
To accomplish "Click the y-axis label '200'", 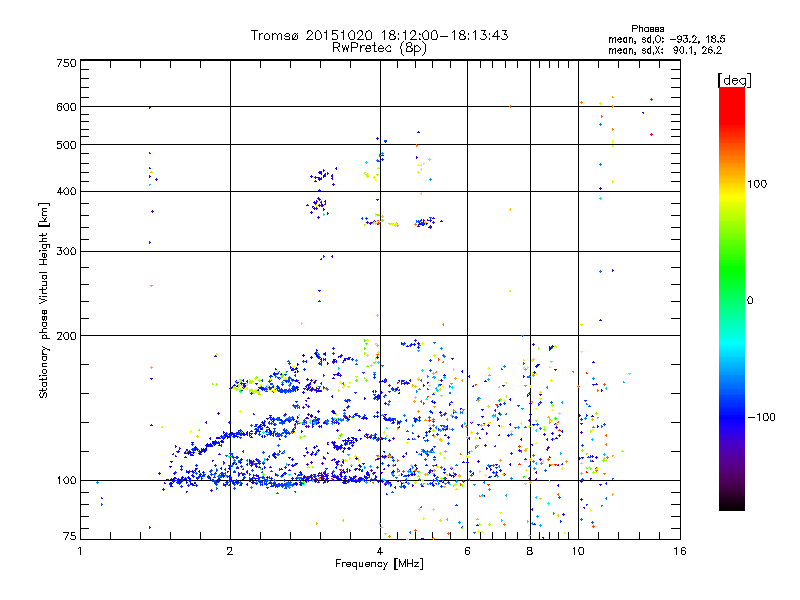I will point(66,336).
